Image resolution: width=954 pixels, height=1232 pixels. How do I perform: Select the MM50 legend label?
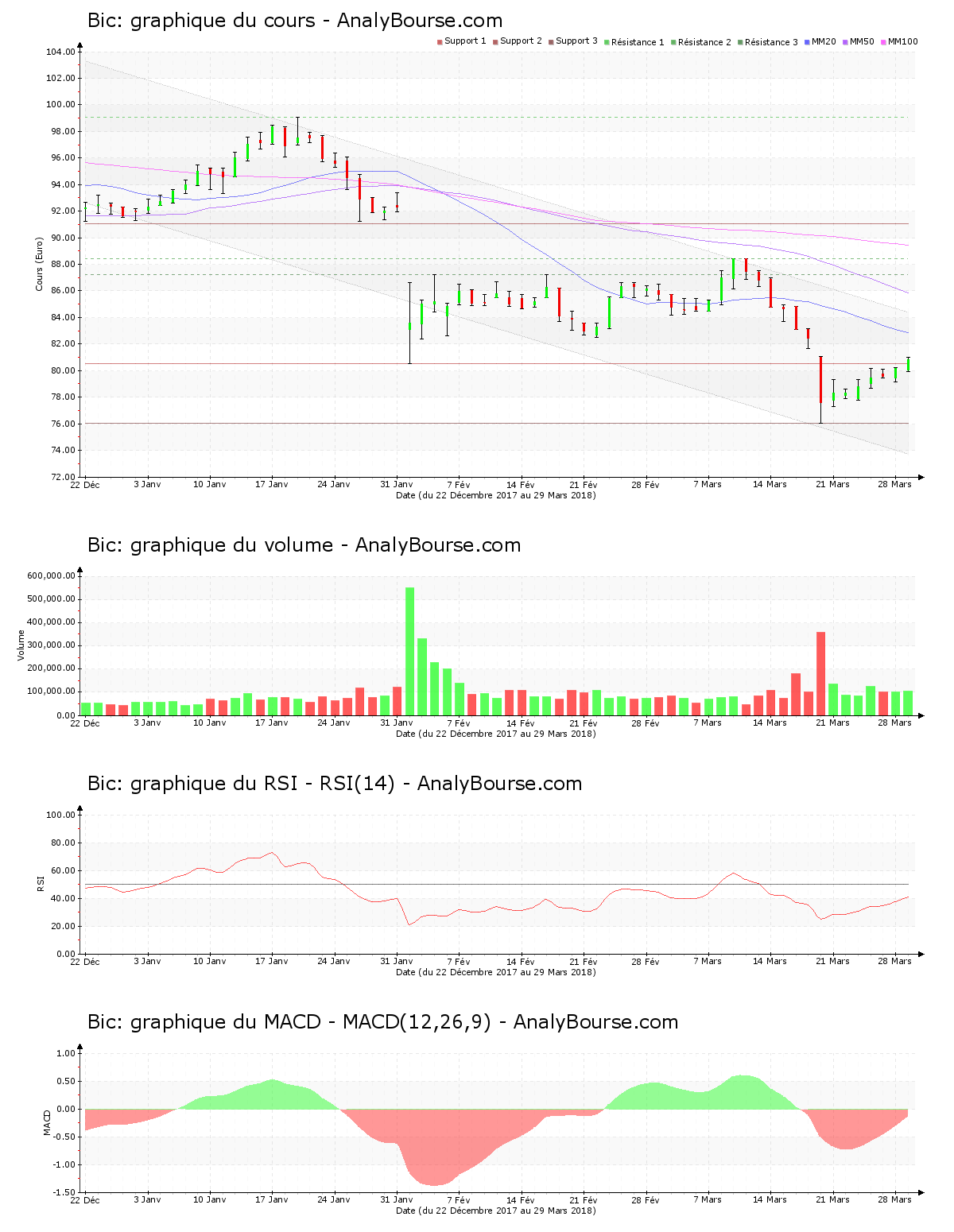[862, 41]
